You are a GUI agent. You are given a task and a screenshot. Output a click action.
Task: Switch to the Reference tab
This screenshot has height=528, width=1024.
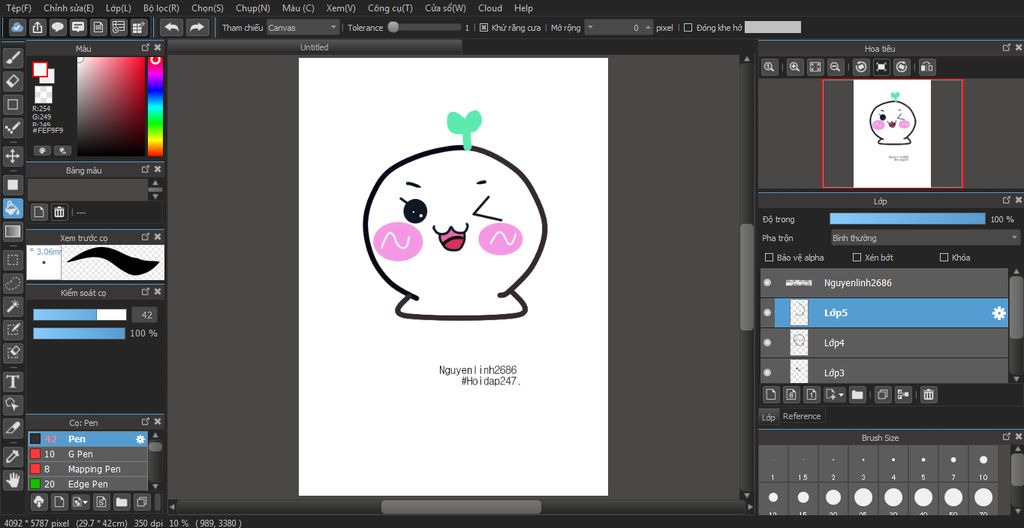pos(801,416)
